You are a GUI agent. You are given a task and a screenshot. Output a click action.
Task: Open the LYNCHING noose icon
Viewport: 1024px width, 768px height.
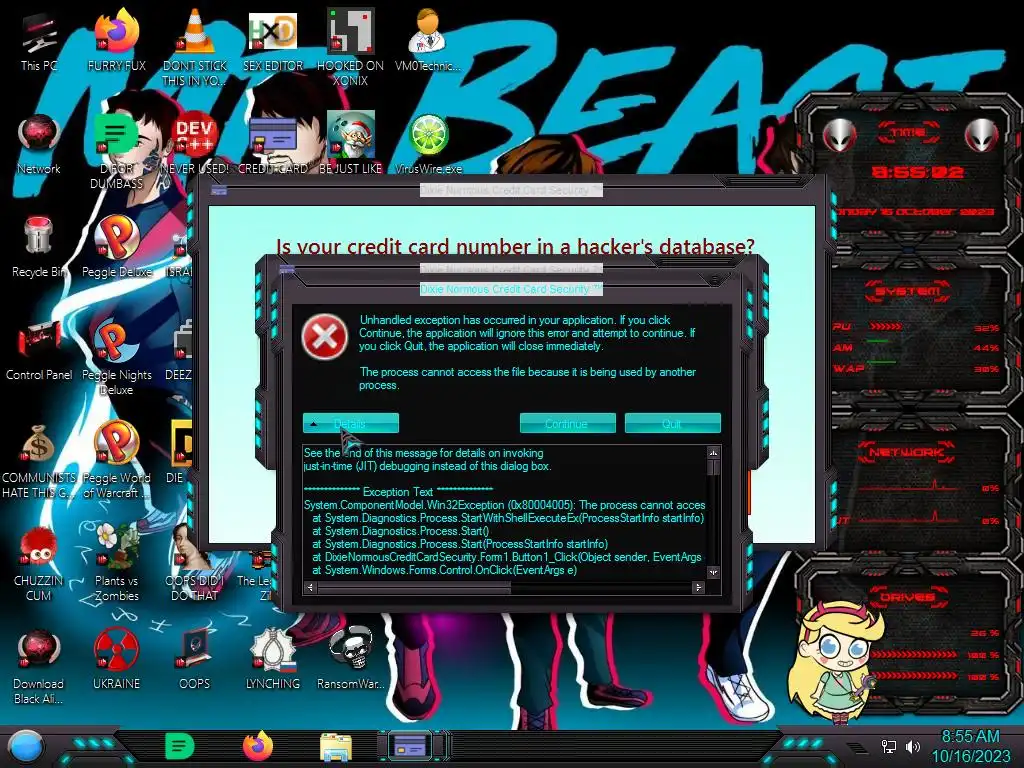tap(272, 661)
